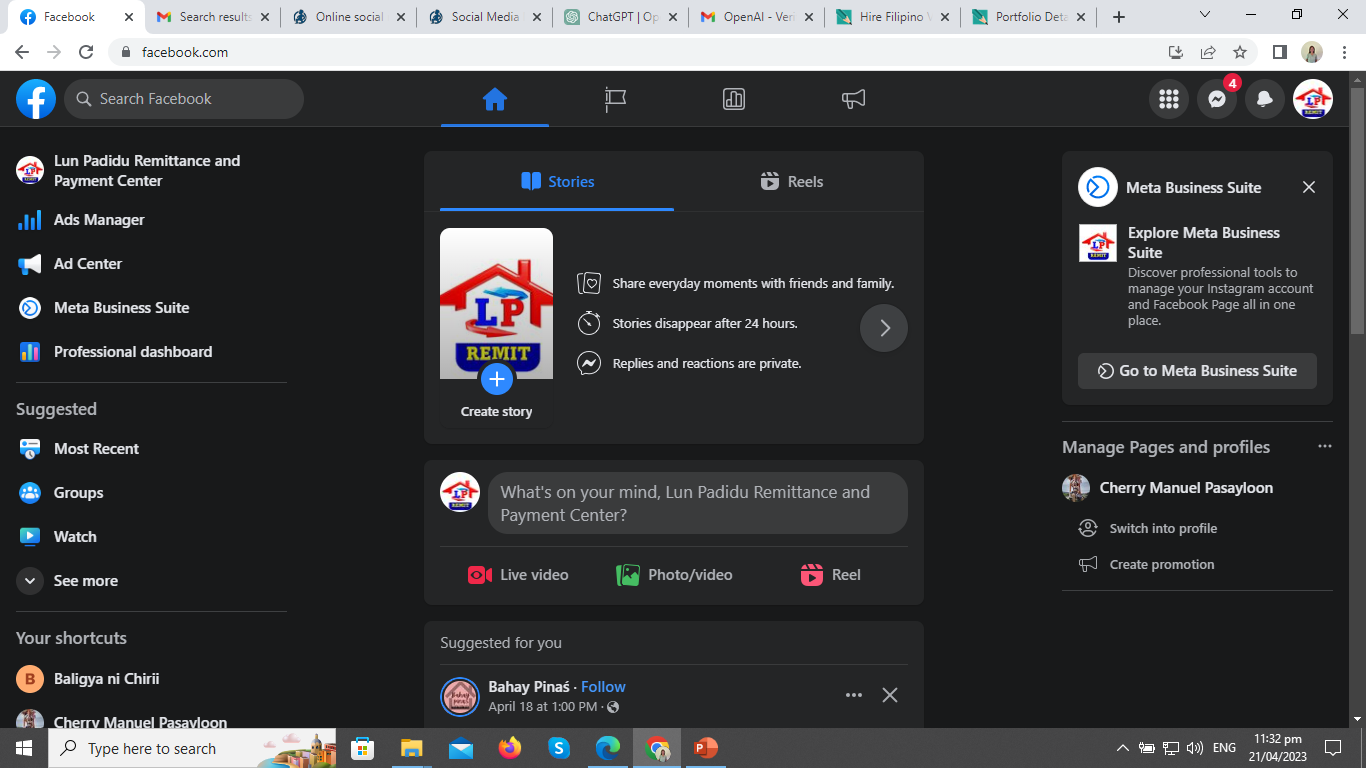Screen dimensions: 1366x768
Task: Switch to the Hire Filipino browser tab
Action: (892, 17)
